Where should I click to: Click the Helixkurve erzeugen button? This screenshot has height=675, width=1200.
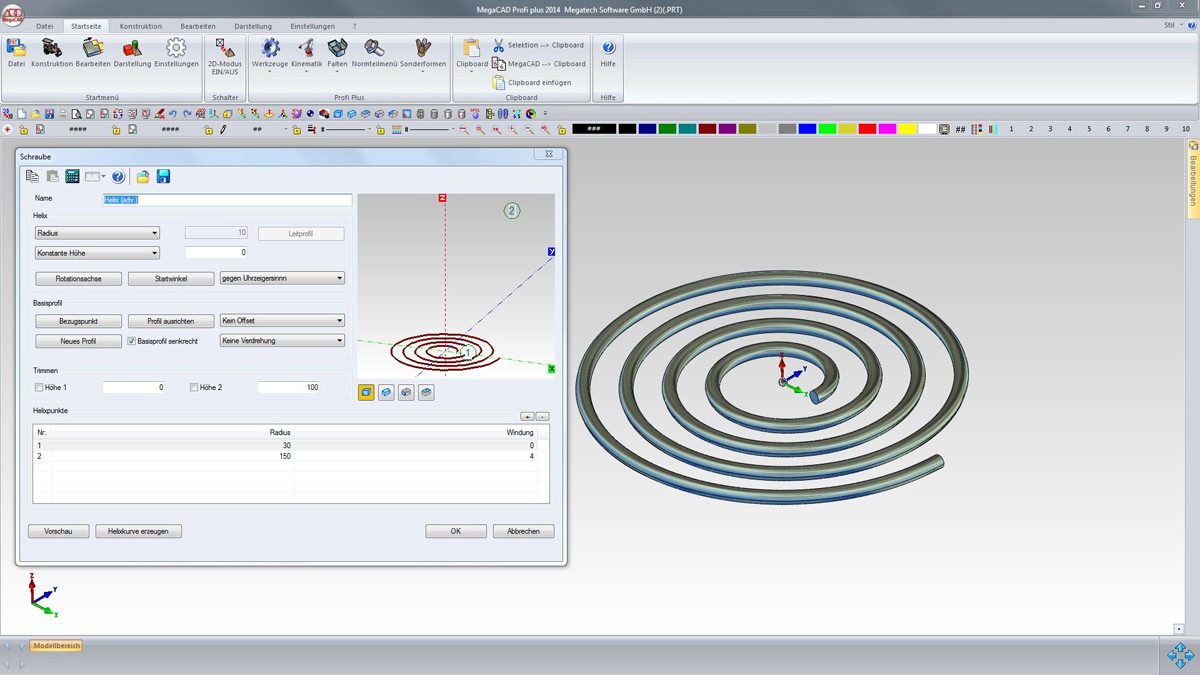click(139, 531)
